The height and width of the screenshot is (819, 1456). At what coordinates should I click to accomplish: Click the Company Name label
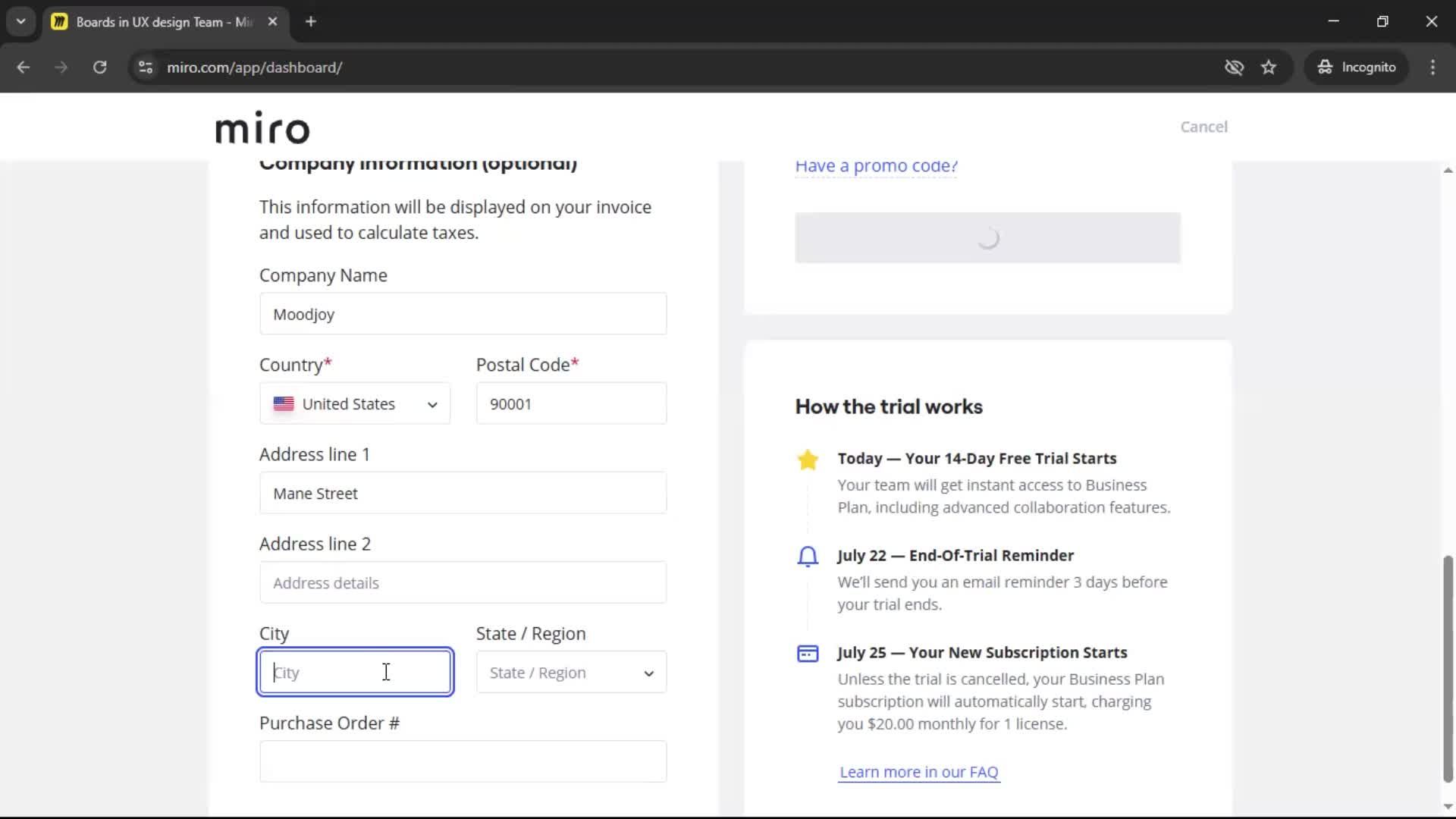point(323,275)
